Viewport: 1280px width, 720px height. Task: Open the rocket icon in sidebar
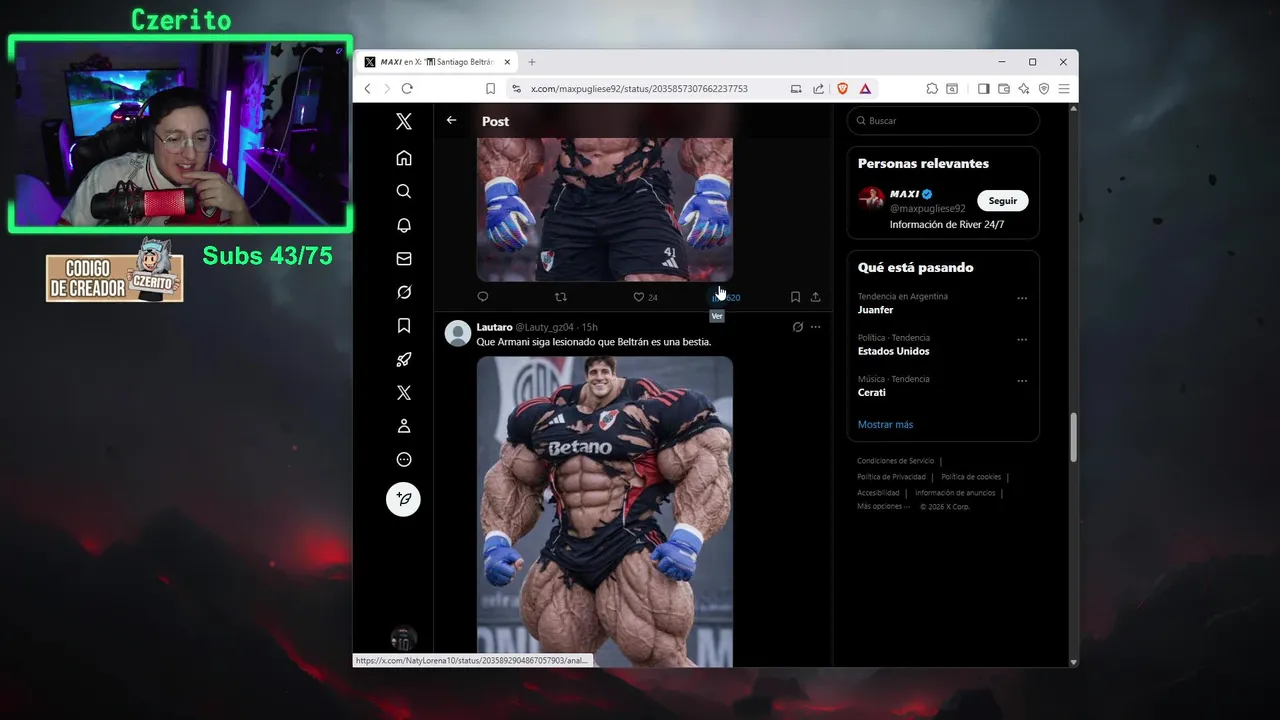(x=404, y=359)
